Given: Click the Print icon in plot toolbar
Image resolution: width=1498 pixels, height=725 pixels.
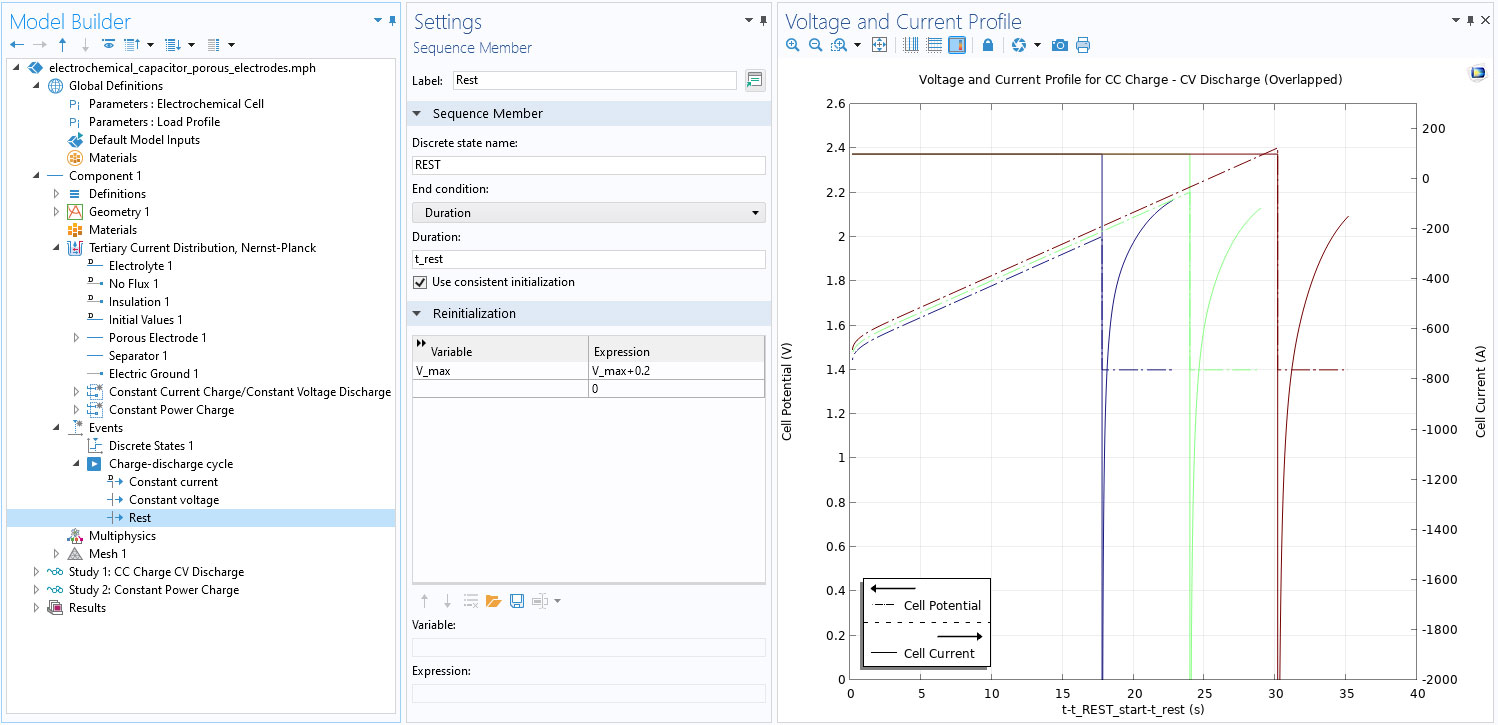Looking at the screenshot, I should (1083, 45).
